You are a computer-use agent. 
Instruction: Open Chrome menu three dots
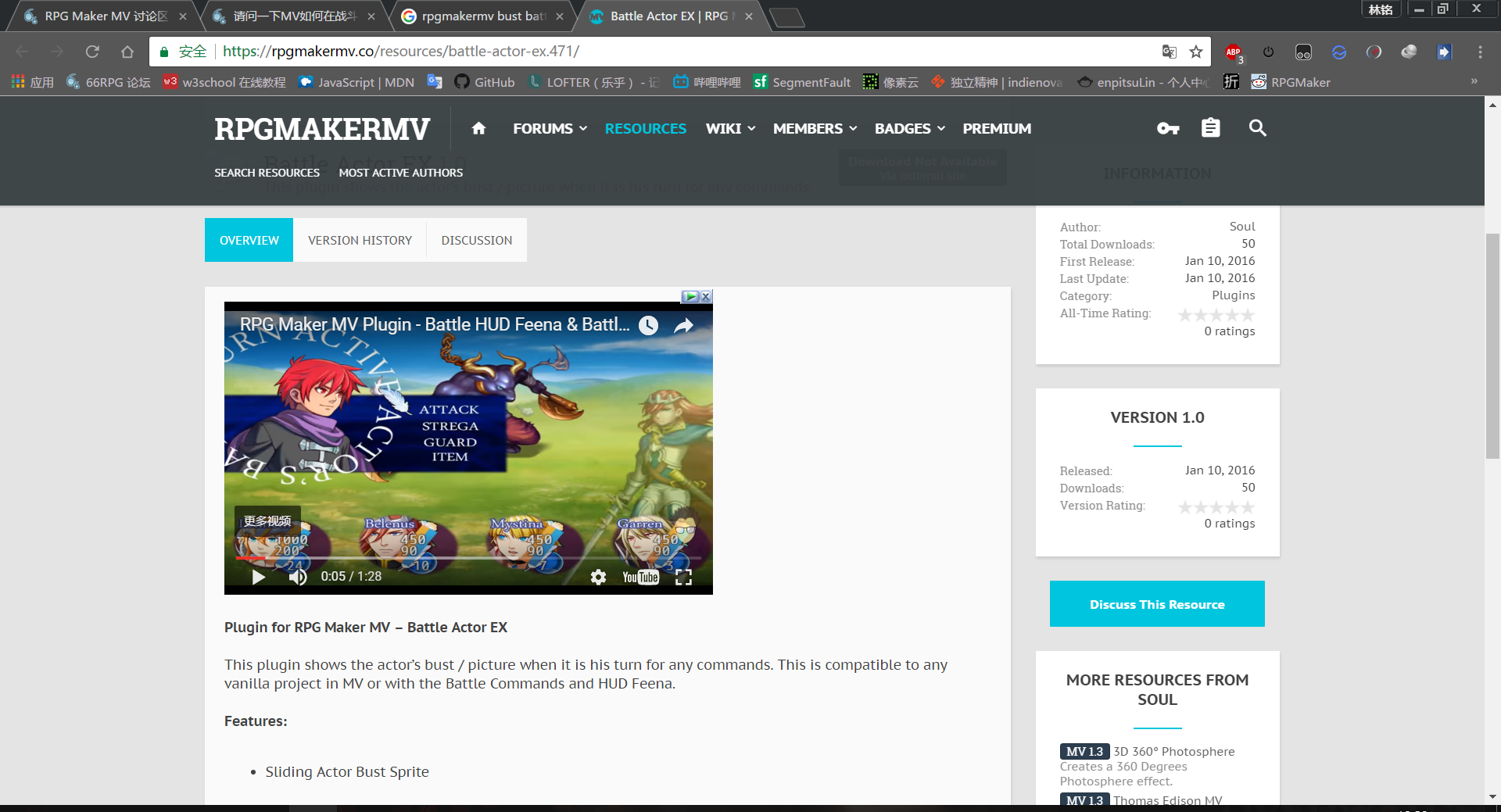pos(1480,52)
